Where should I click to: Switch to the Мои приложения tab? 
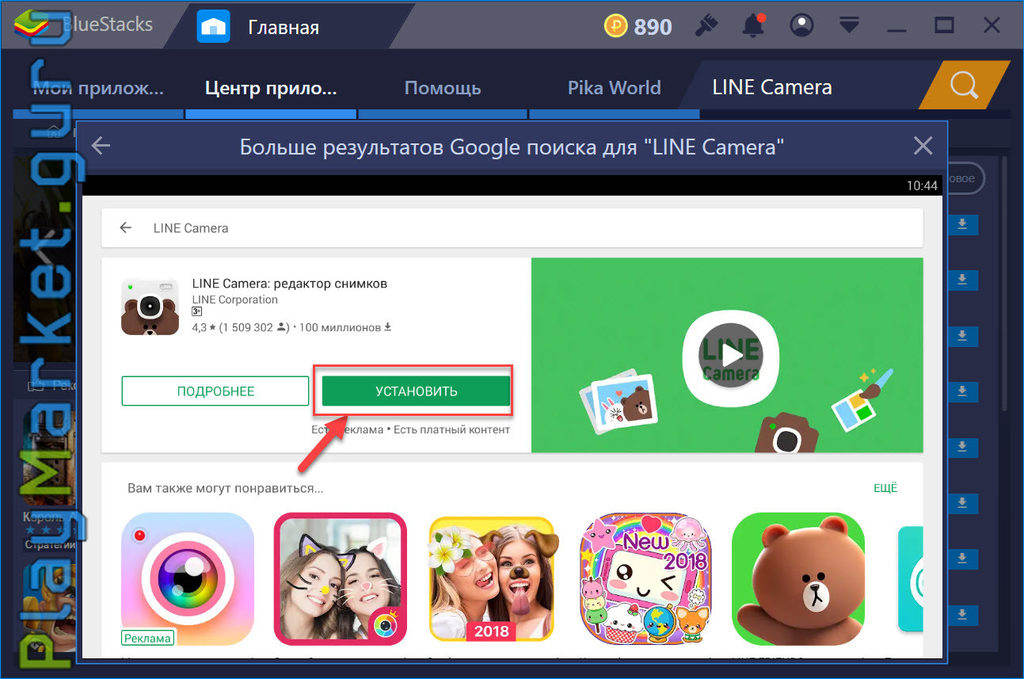coord(98,88)
